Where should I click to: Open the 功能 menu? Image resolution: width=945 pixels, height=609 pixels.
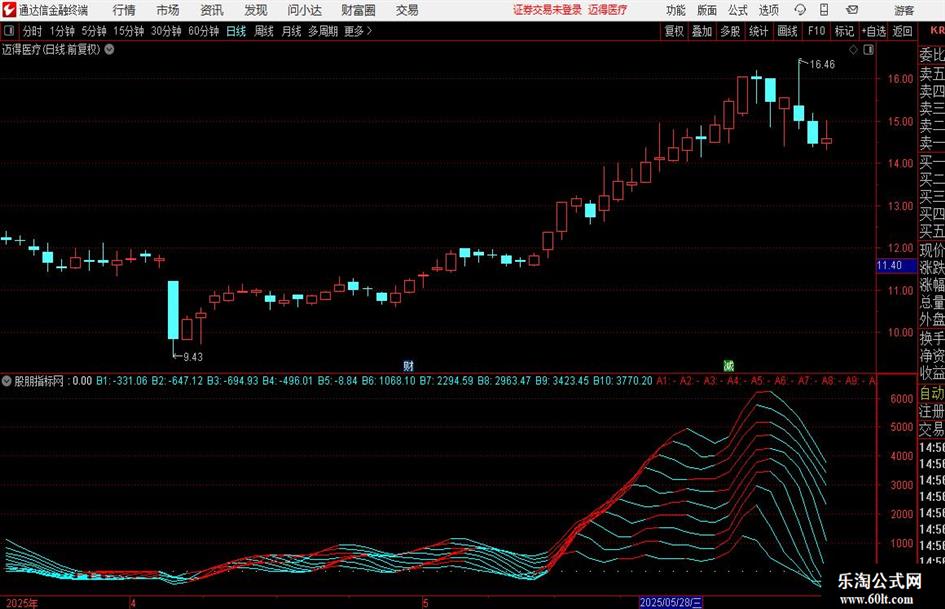tap(676, 10)
